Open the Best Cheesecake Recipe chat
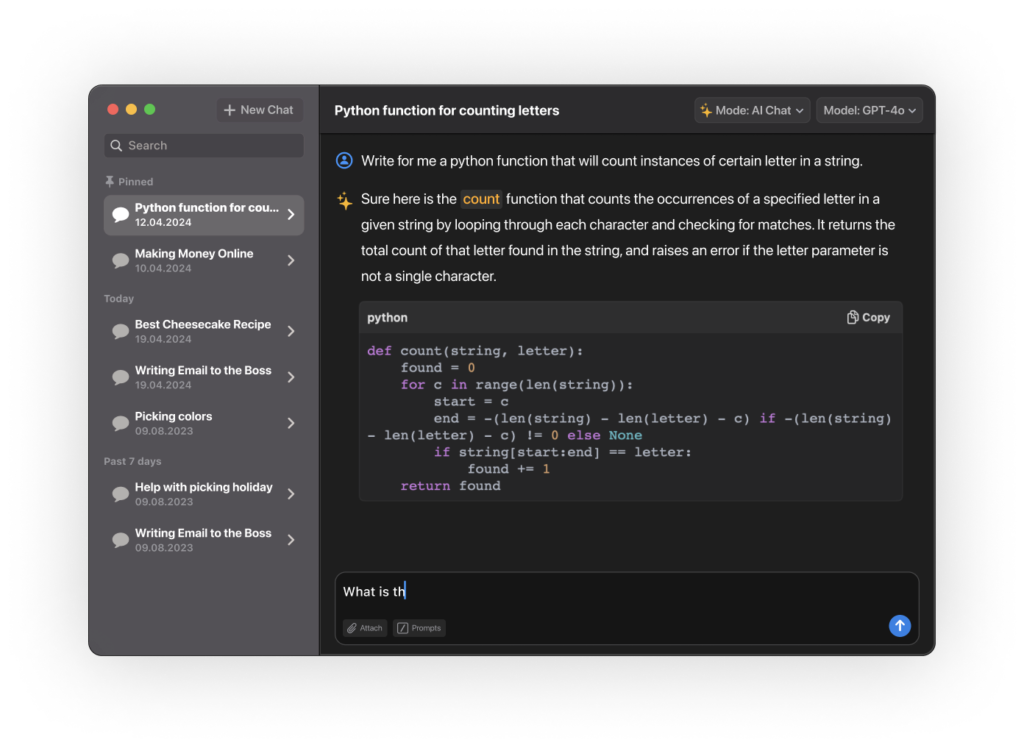Screen dimensions: 1024x748 point(204,331)
